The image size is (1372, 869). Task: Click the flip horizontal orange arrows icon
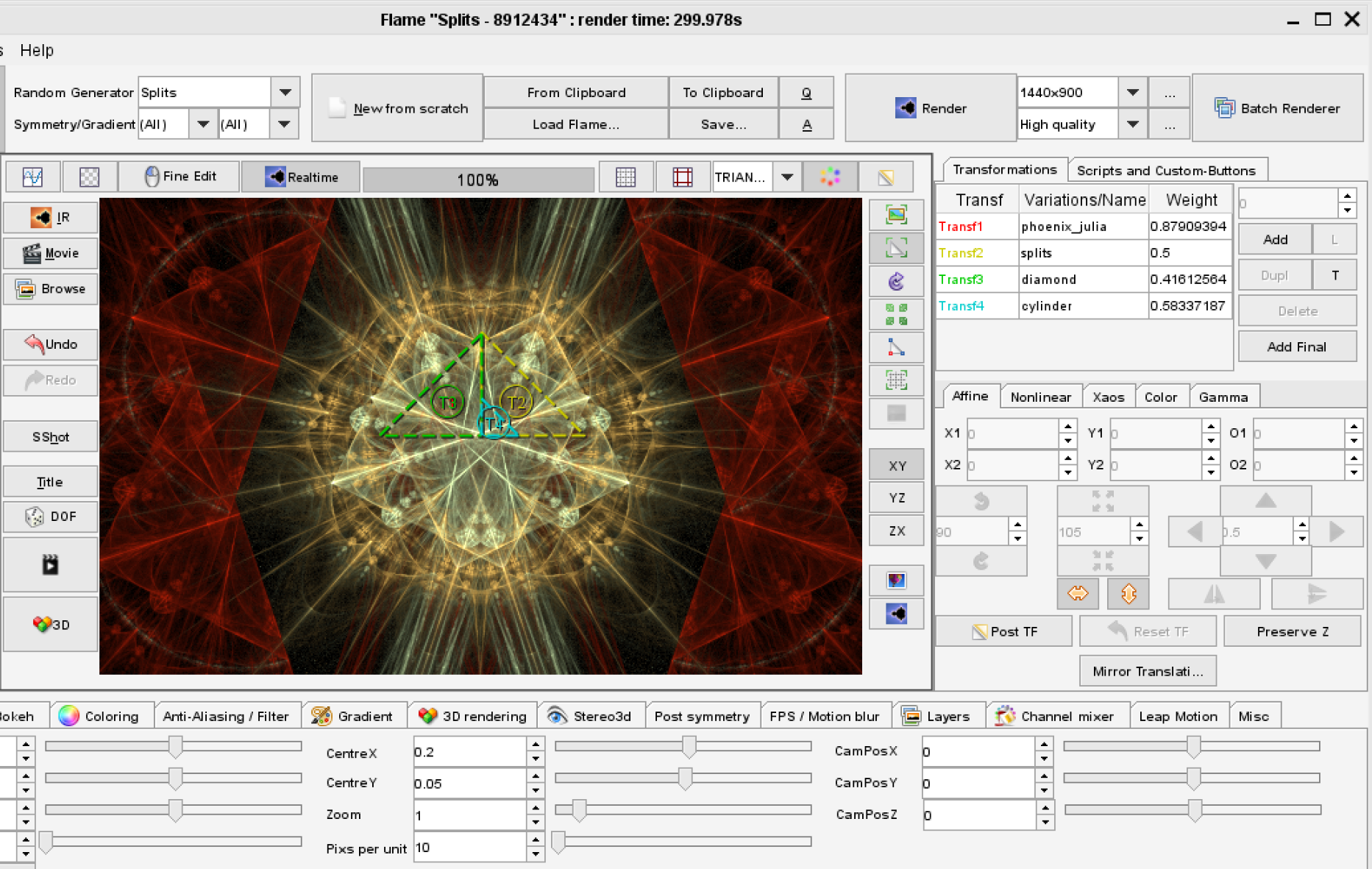tap(1078, 594)
